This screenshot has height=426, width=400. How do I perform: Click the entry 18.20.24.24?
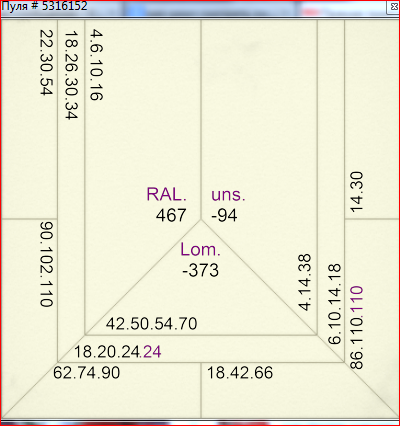(118, 352)
